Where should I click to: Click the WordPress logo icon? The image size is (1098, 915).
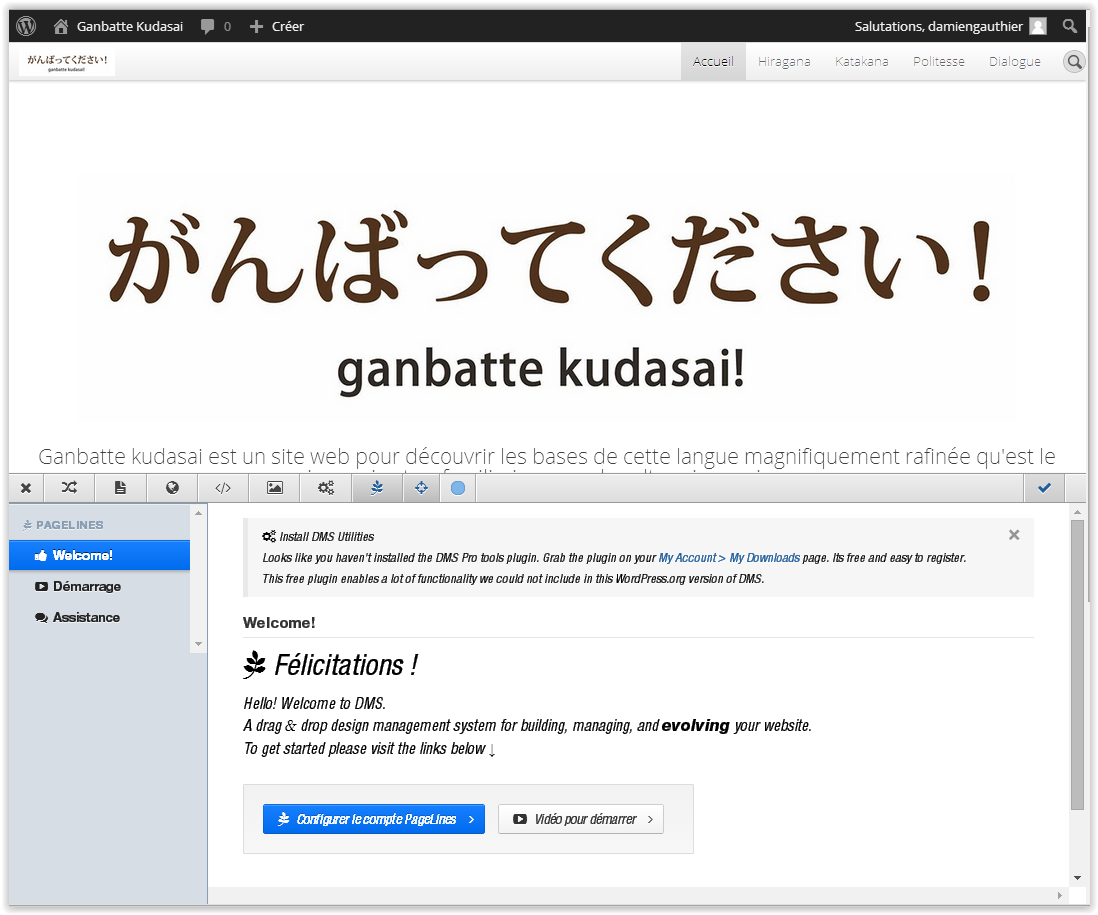tap(27, 26)
